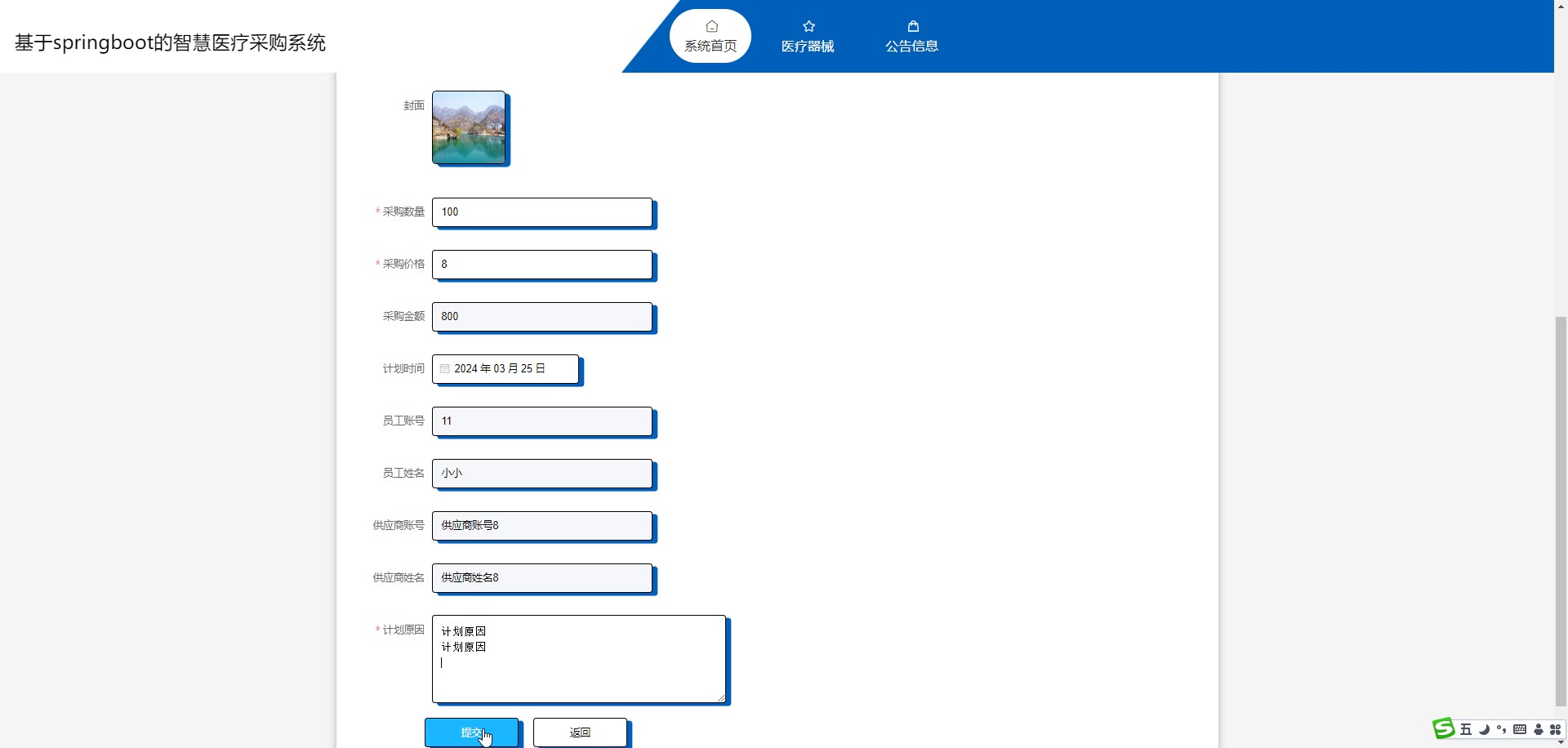Focus the 采购数量 input field
Screen dimensions: 1568x748
pos(542,211)
